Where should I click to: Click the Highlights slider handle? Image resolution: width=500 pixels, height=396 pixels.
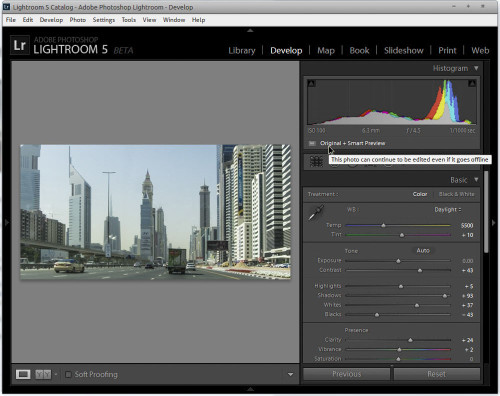pyautogui.click(x=401, y=286)
